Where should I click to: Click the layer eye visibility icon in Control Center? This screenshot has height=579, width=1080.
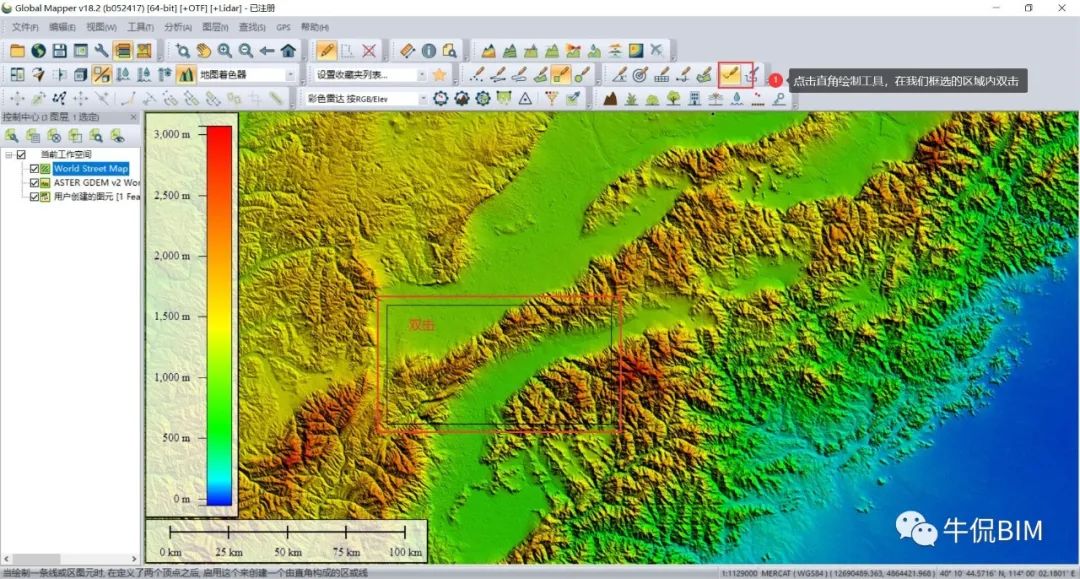point(118,136)
